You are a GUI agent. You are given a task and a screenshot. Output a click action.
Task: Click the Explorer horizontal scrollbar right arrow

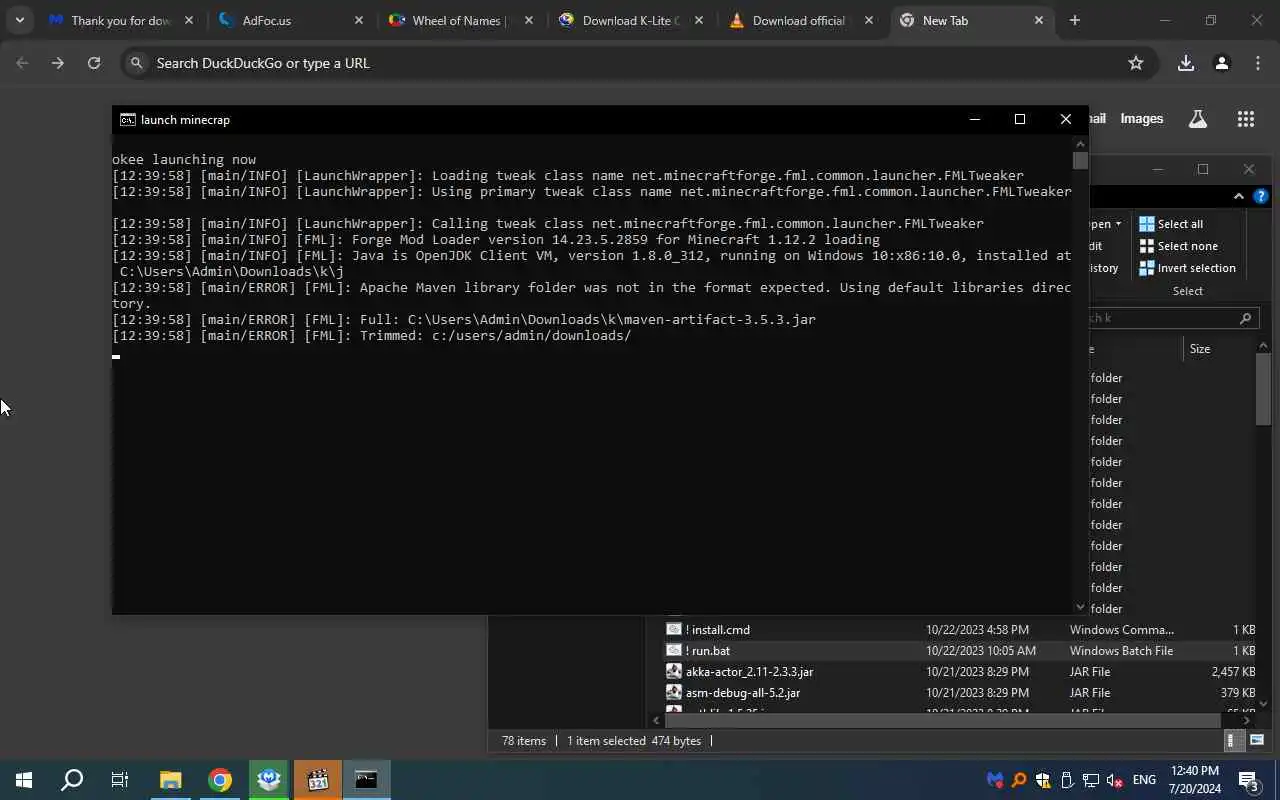(x=1246, y=720)
